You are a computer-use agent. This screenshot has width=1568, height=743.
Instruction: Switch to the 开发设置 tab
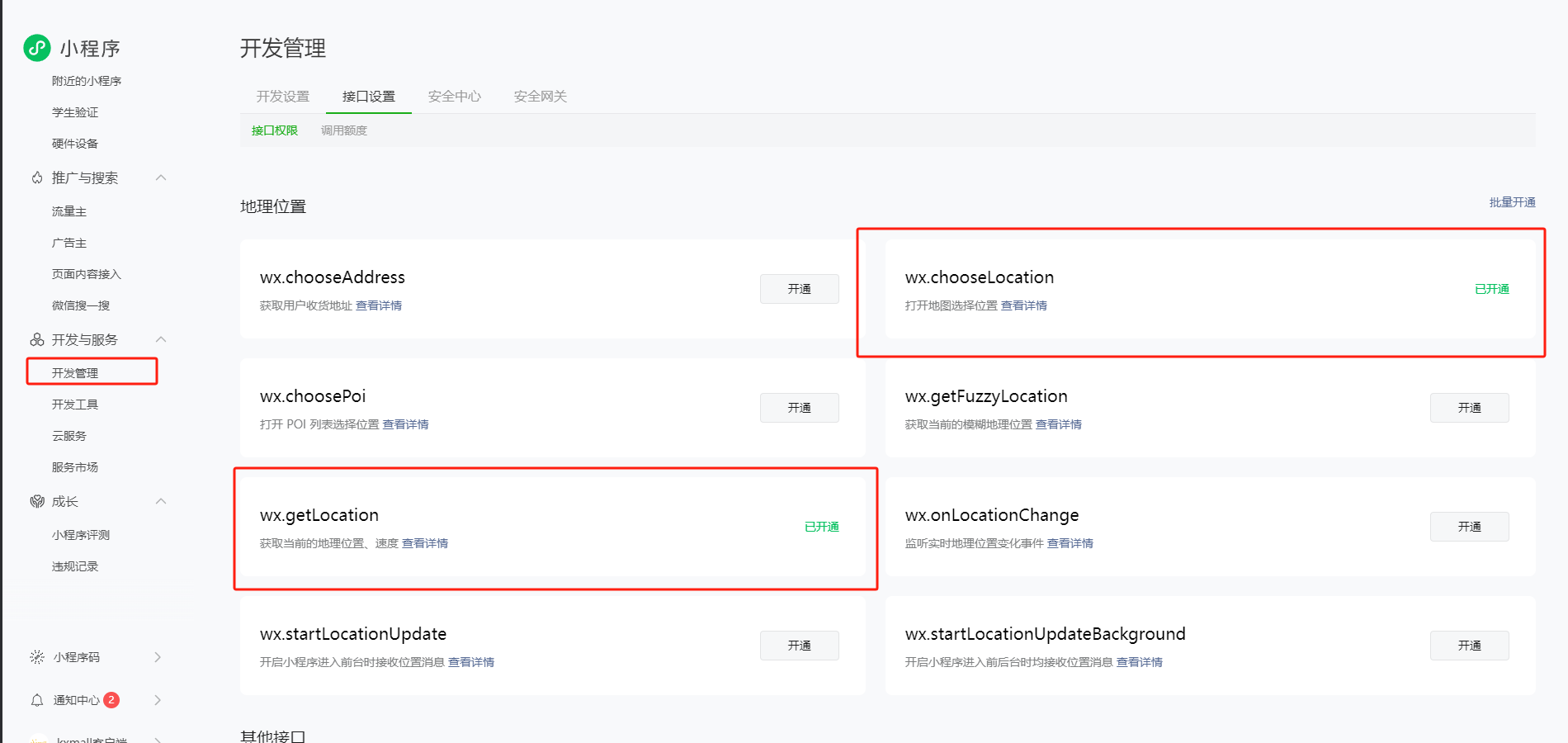[x=282, y=96]
